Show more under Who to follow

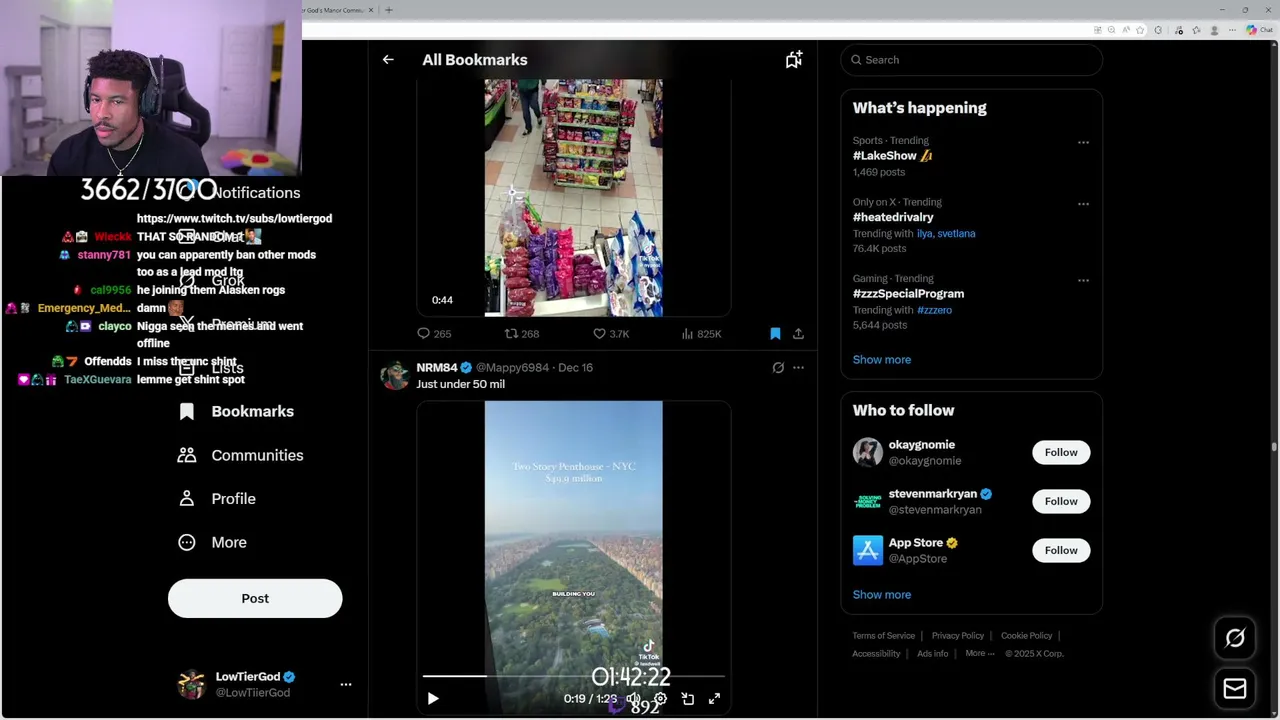(x=881, y=595)
